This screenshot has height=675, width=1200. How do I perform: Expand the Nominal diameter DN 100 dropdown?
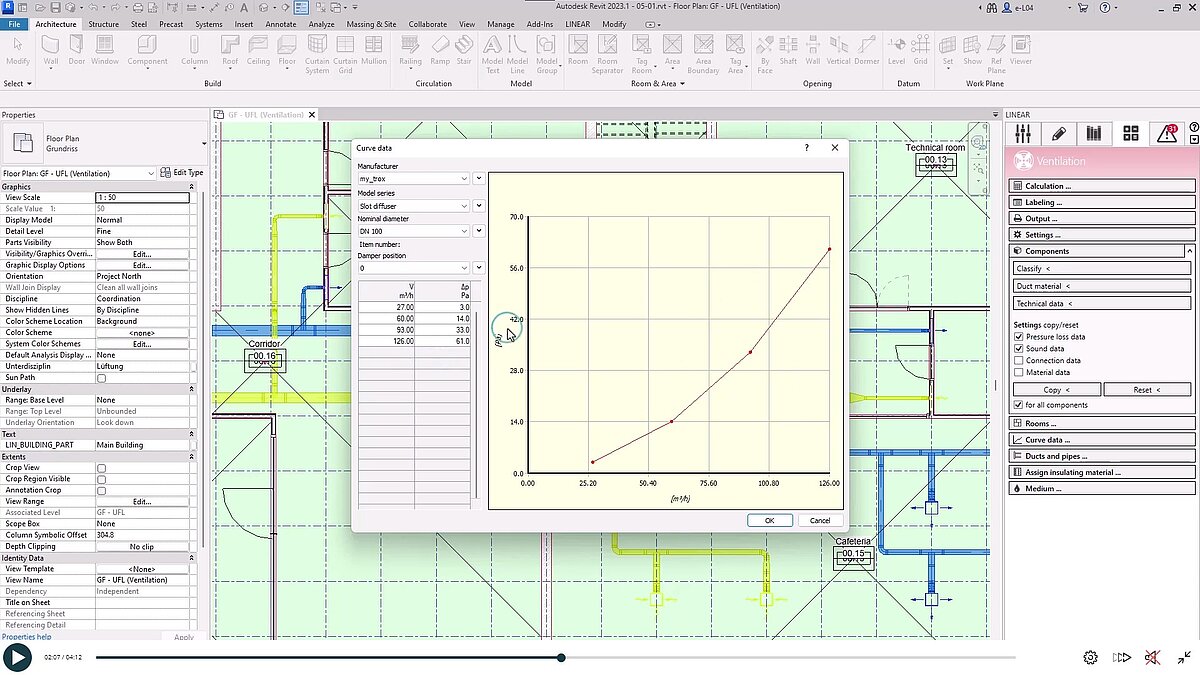click(x=464, y=230)
